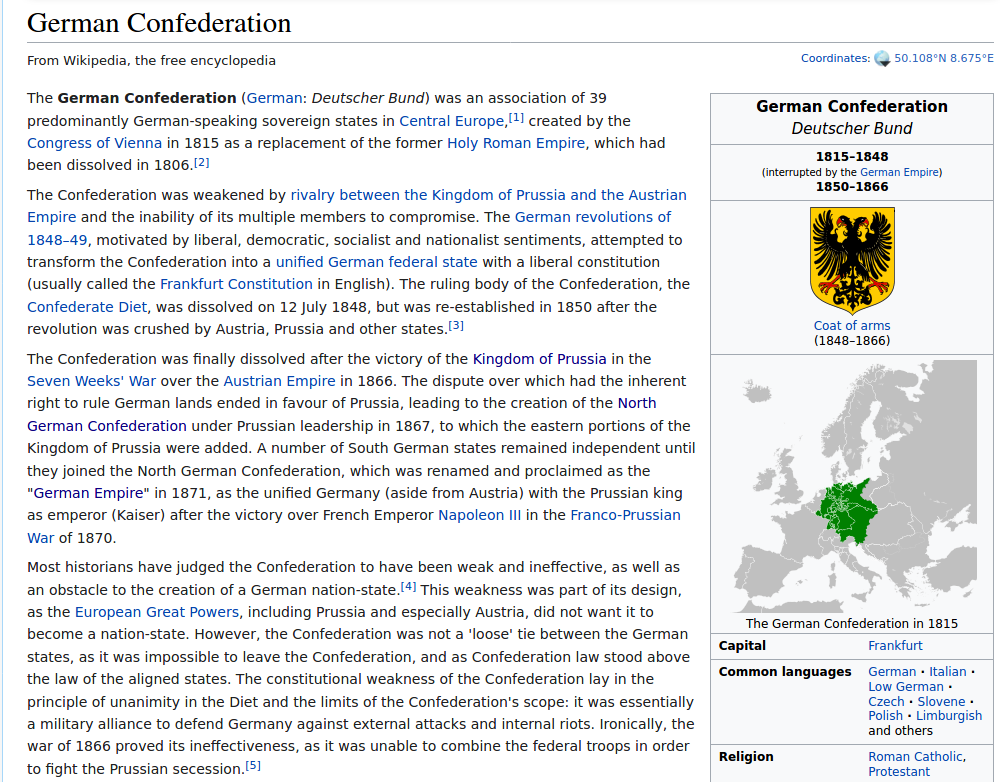This screenshot has width=1000, height=782.
Task: Open quoted German Empire link in paragraph
Action: [x=89, y=493]
